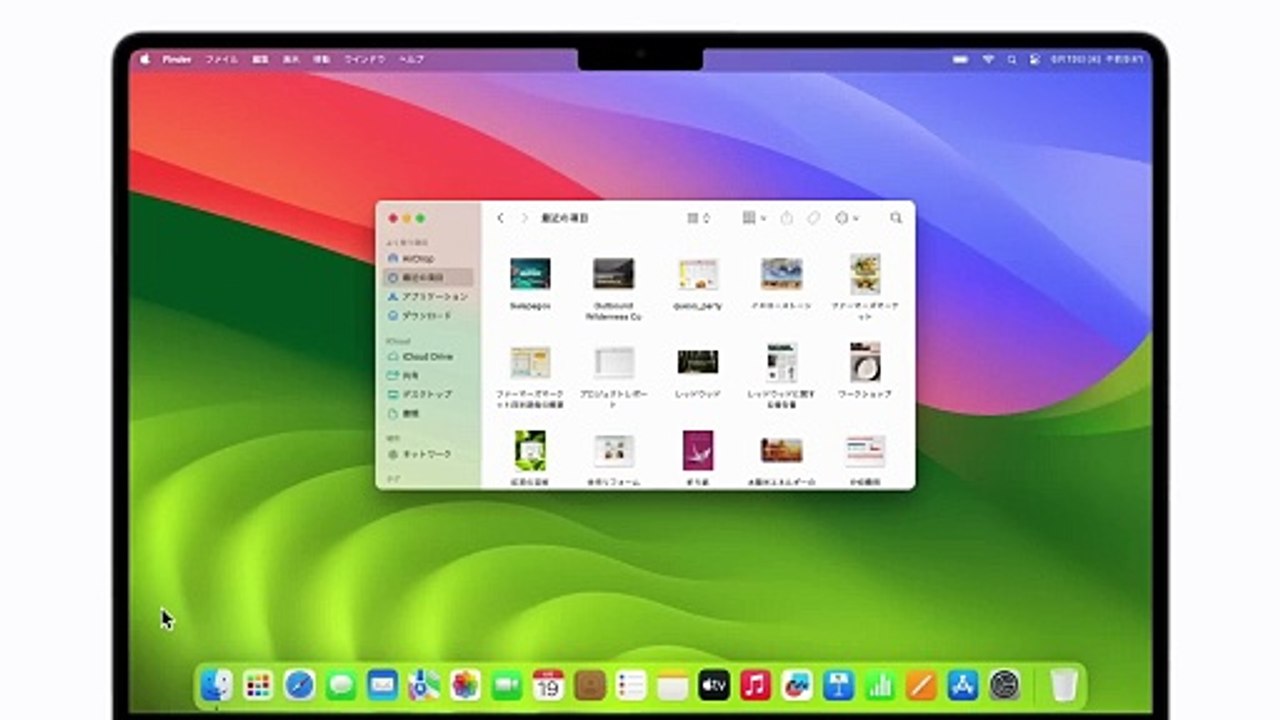Viewport: 1280px width, 720px height.
Task: Open Numbers from the Dock
Action: click(x=880, y=685)
